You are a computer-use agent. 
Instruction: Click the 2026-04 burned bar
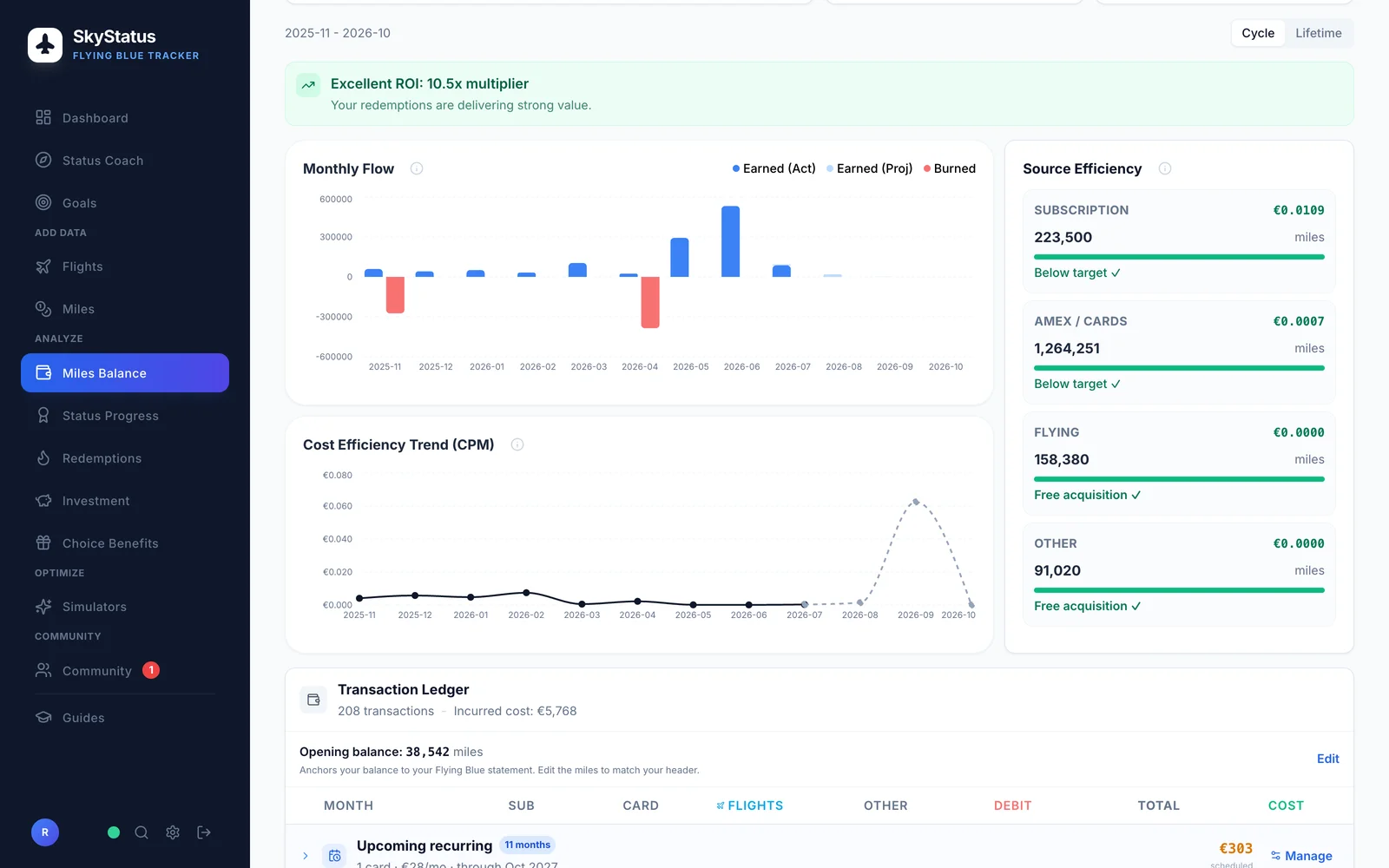tap(650, 302)
